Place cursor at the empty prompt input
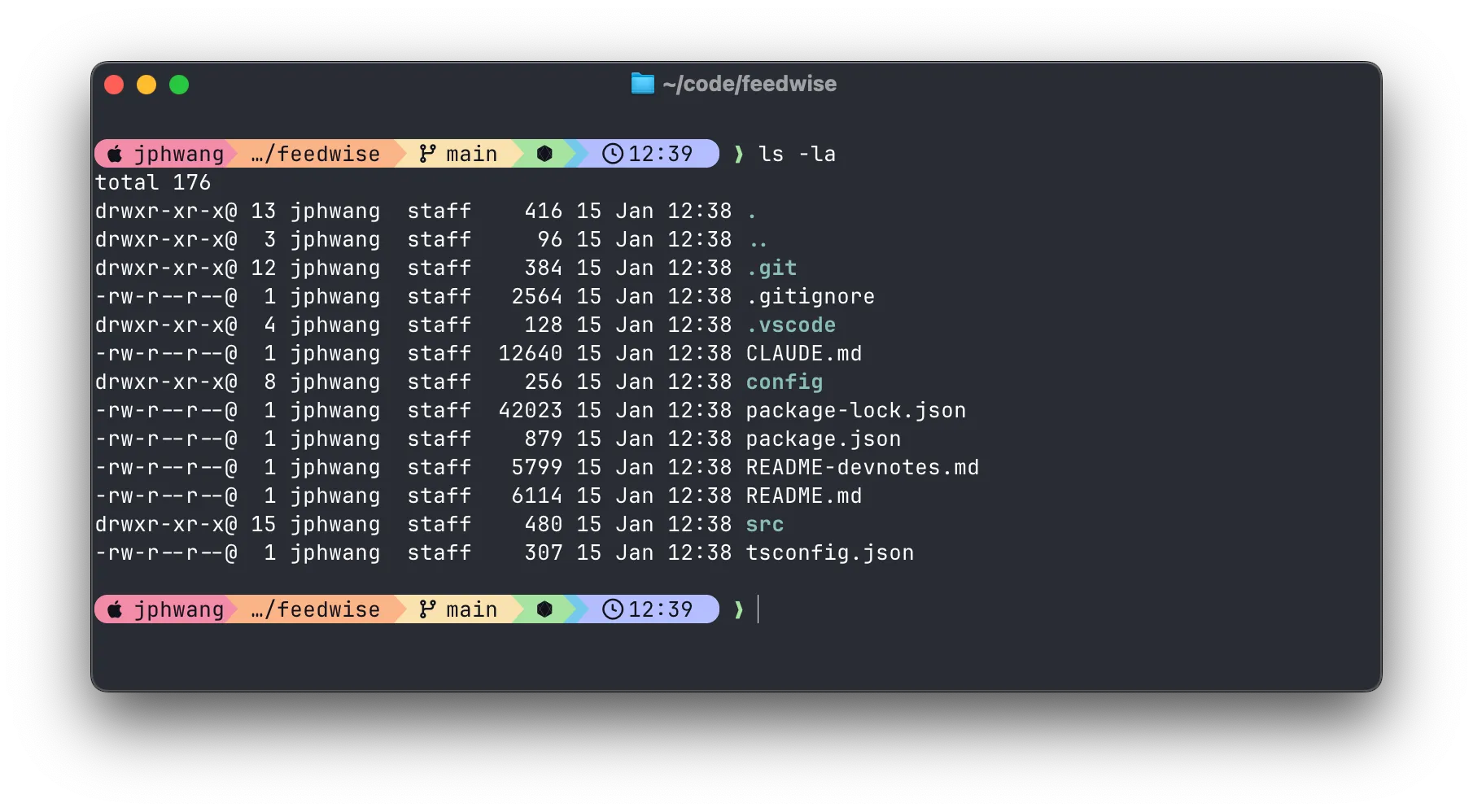Viewport: 1473px width, 812px height. click(x=758, y=609)
